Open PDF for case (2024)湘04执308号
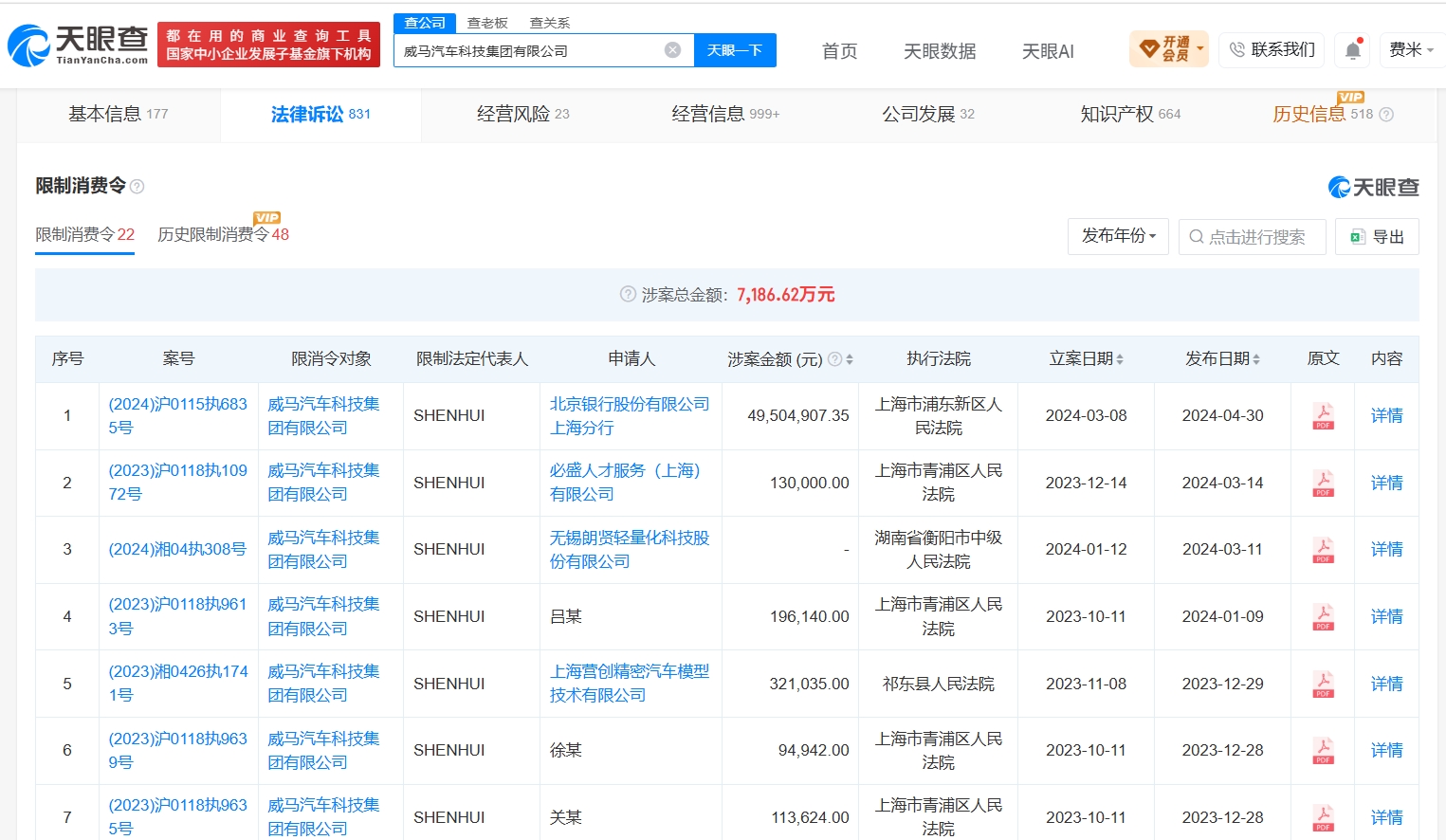The image size is (1446, 840). pyautogui.click(x=1323, y=549)
